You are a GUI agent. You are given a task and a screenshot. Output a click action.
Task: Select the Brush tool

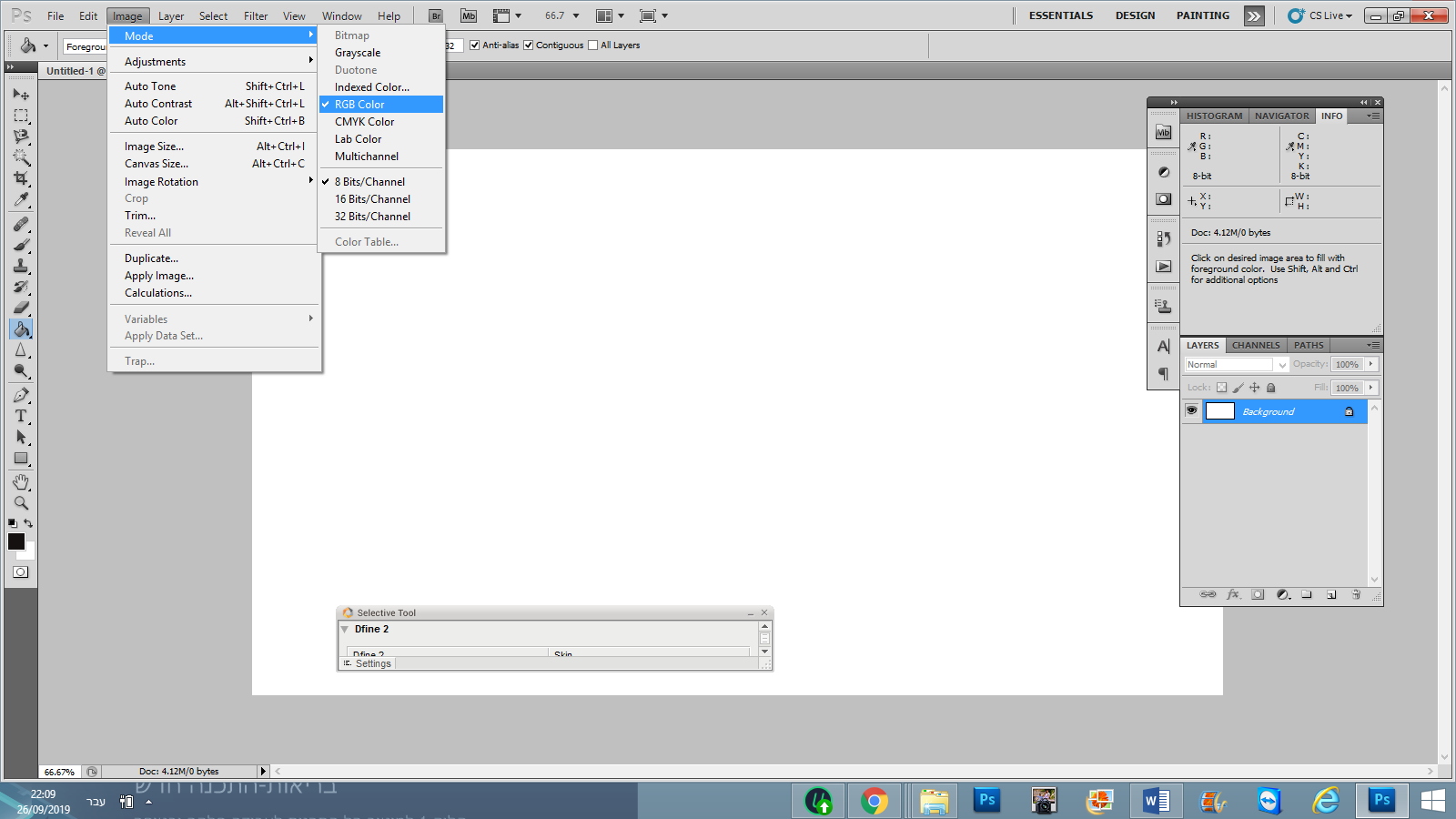click(x=21, y=245)
